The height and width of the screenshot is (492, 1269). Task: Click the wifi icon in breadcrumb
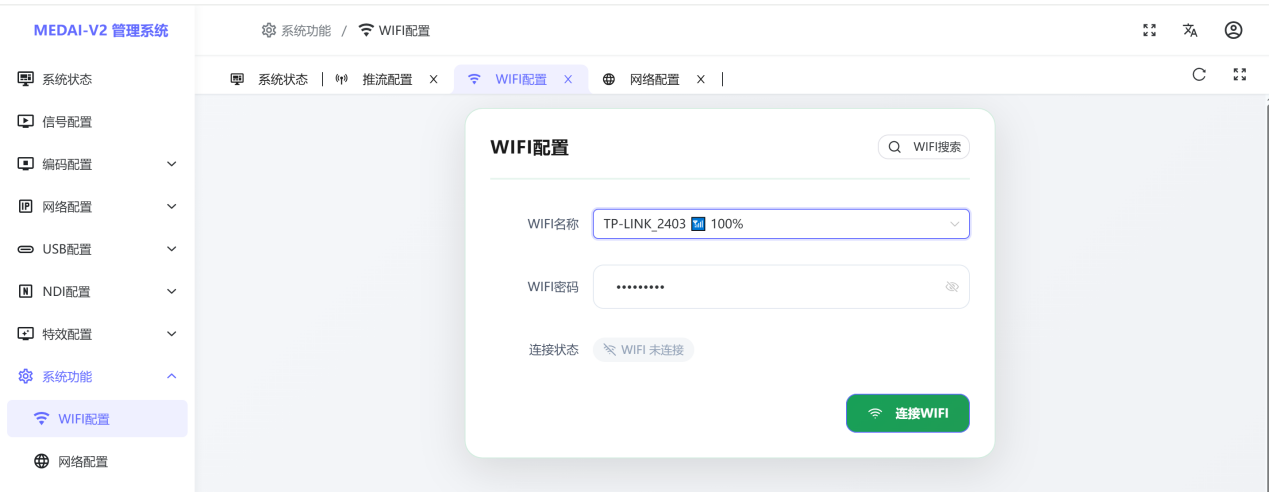click(x=366, y=30)
